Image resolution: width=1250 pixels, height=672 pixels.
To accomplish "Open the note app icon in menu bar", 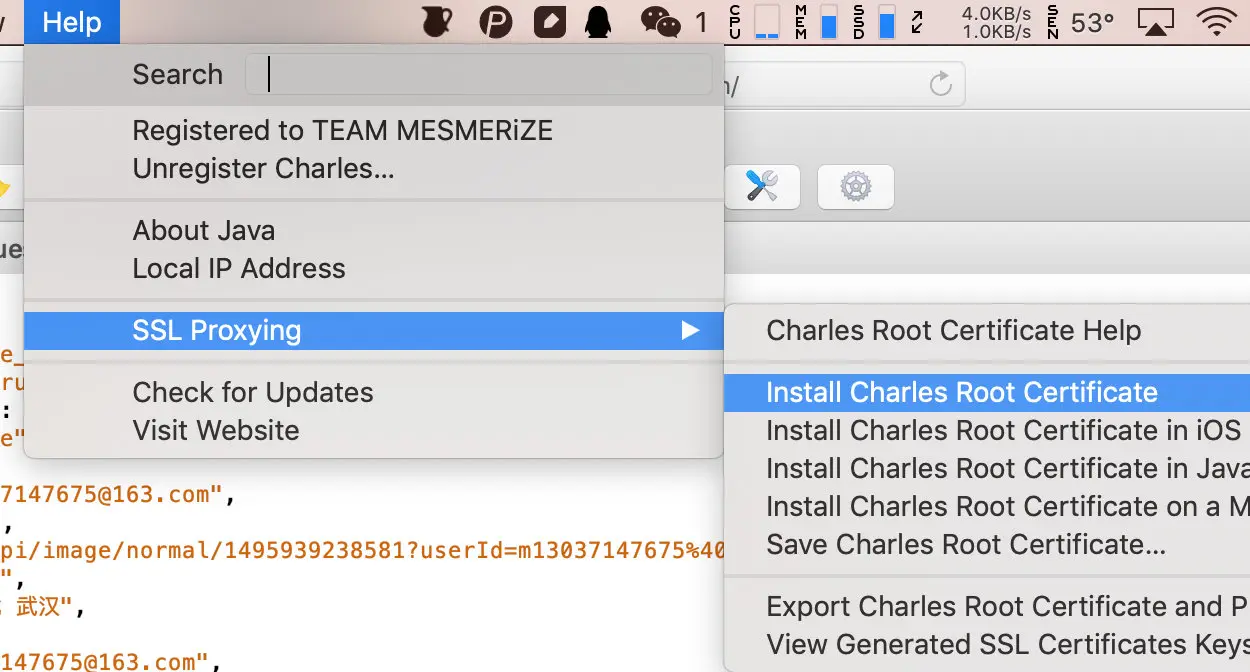I will click(549, 22).
